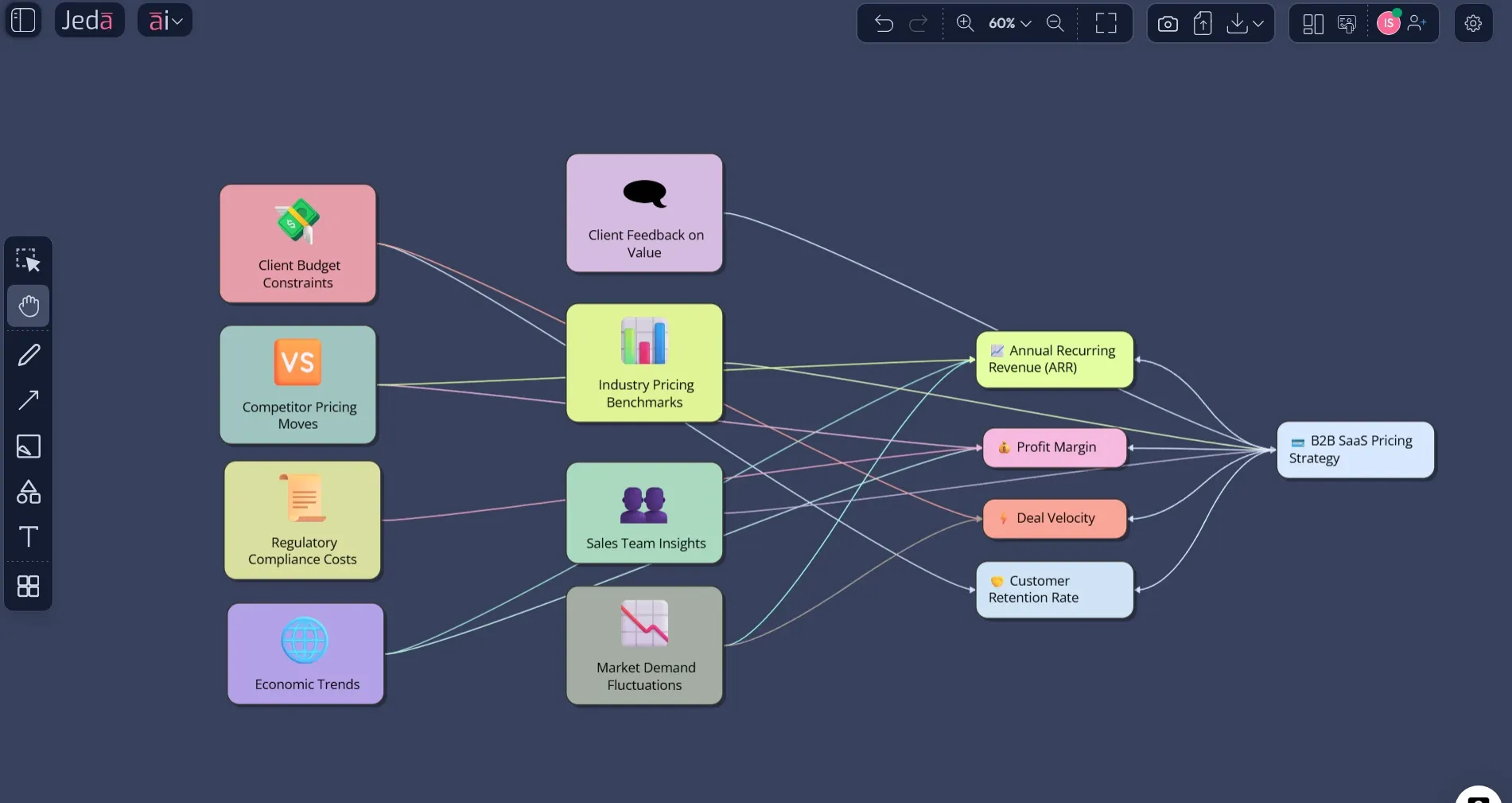The width and height of the screenshot is (1512, 803).
Task: Open the zoom level 60% dropdown
Action: (1008, 23)
